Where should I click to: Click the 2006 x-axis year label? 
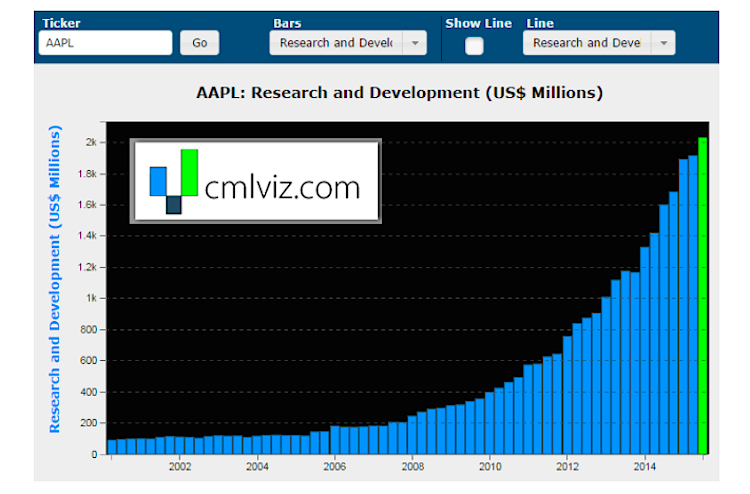pyautogui.click(x=334, y=467)
